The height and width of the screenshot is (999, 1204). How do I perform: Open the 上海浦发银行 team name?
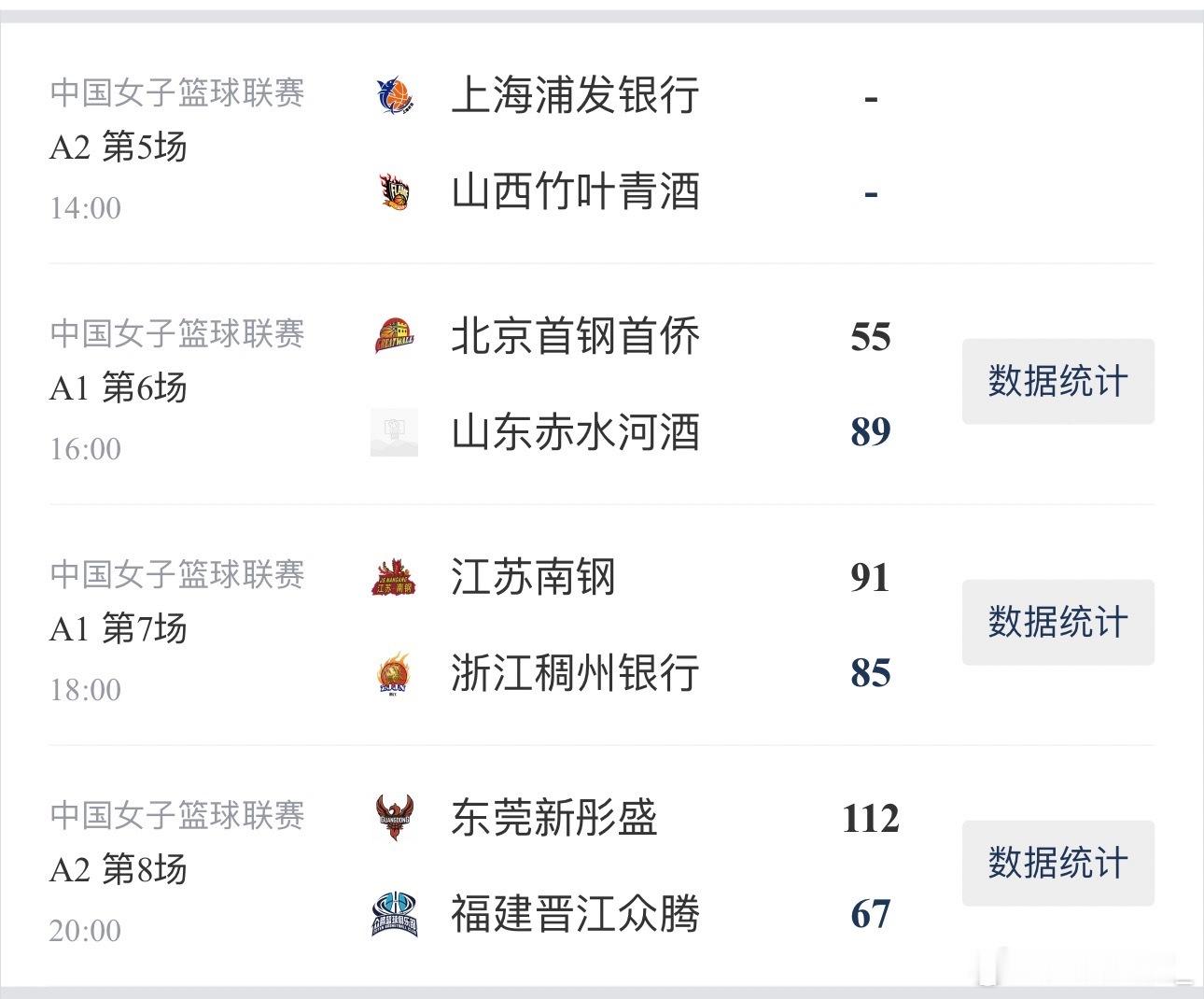click(575, 95)
